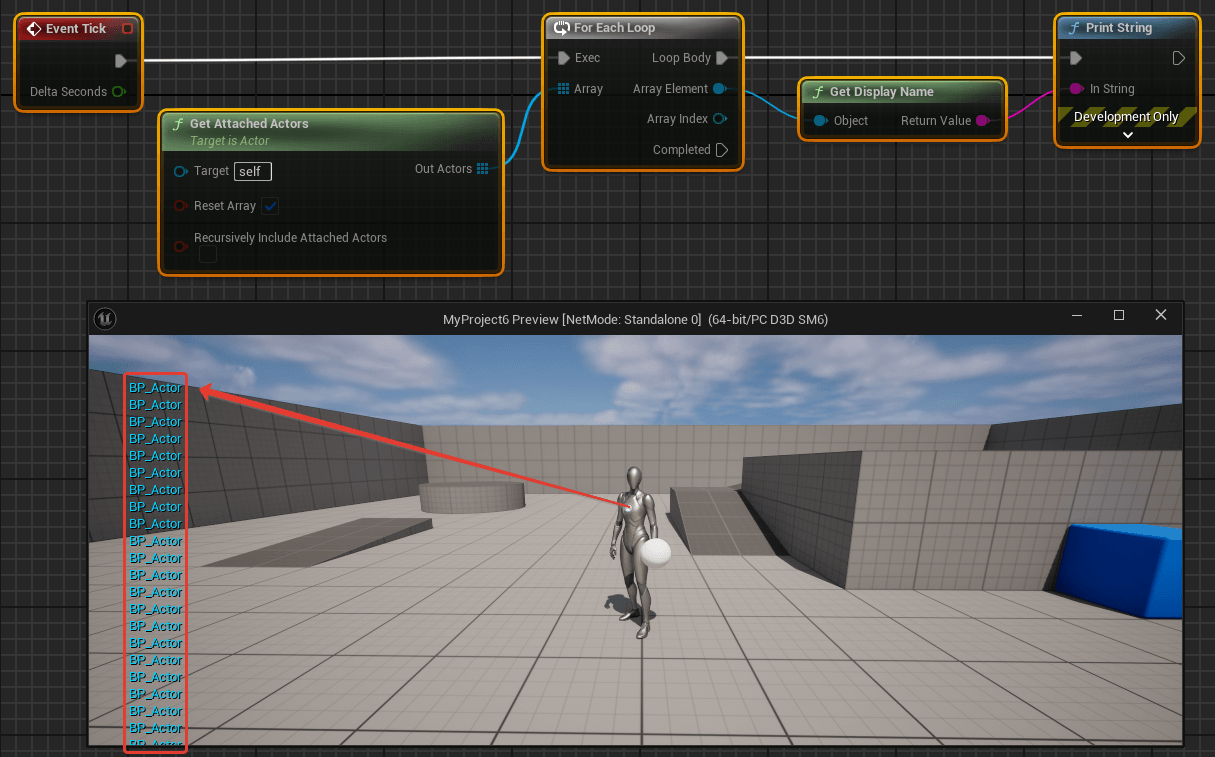The height and width of the screenshot is (757, 1215).
Task: Click the Return Value output pin
Action: click(983, 121)
